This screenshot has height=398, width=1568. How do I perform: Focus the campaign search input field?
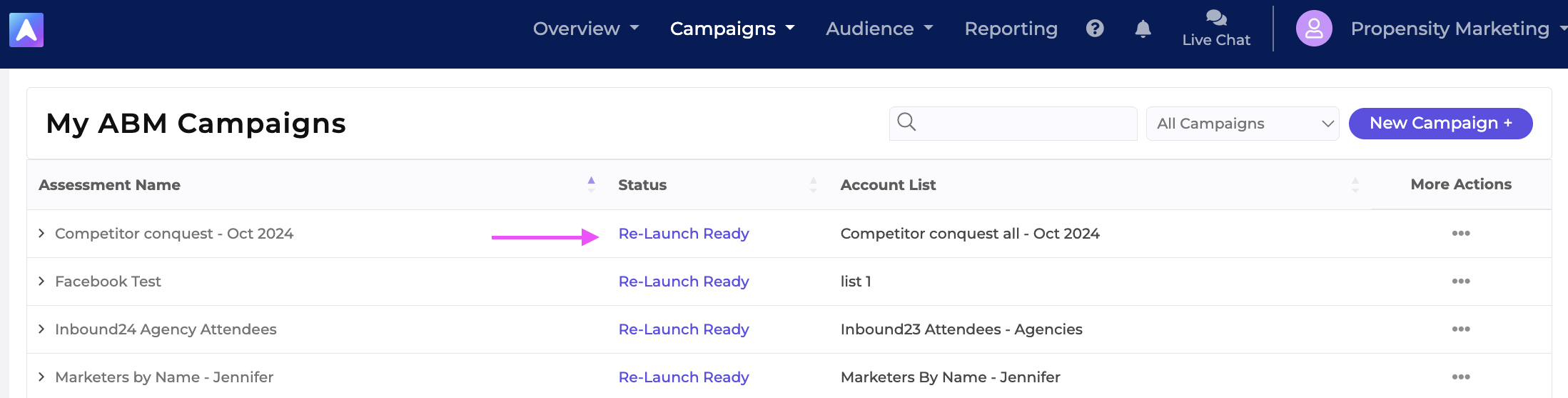(1013, 124)
